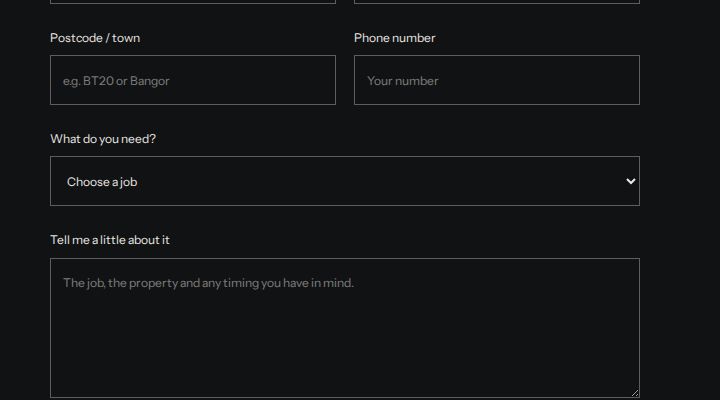720x400 pixels.
Task: Click the 'e.g. BT20 or Bangor' placeholder text
Action: pyautogui.click(x=116, y=81)
